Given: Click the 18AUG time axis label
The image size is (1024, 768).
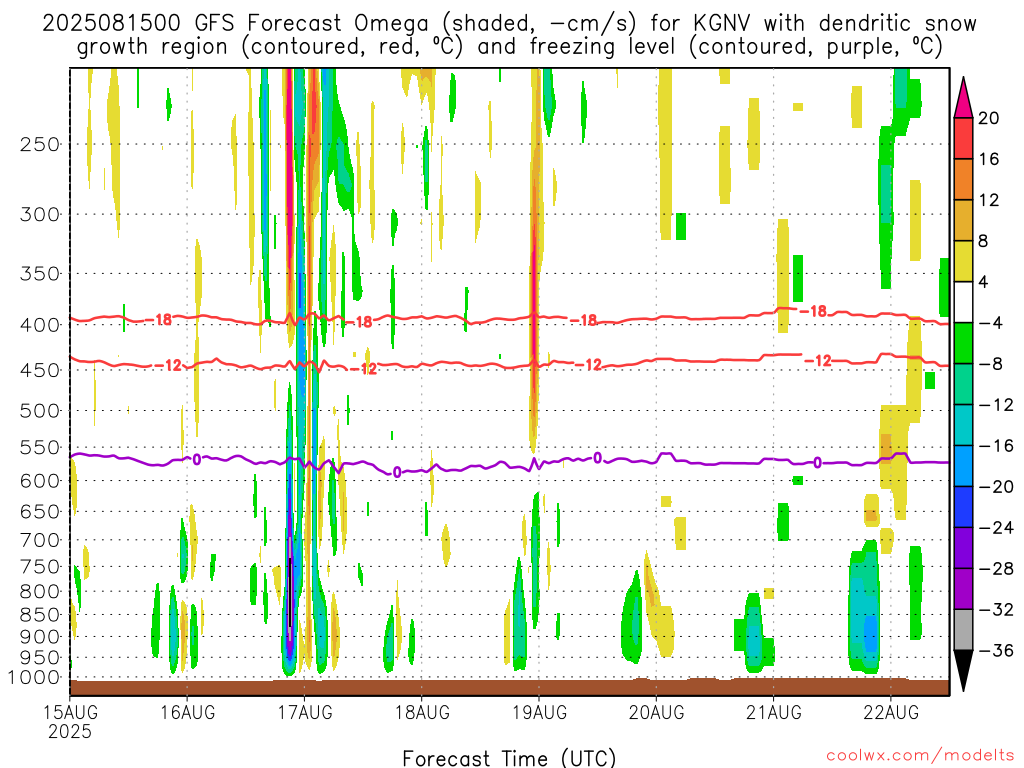Looking at the screenshot, I should pyautogui.click(x=422, y=712).
